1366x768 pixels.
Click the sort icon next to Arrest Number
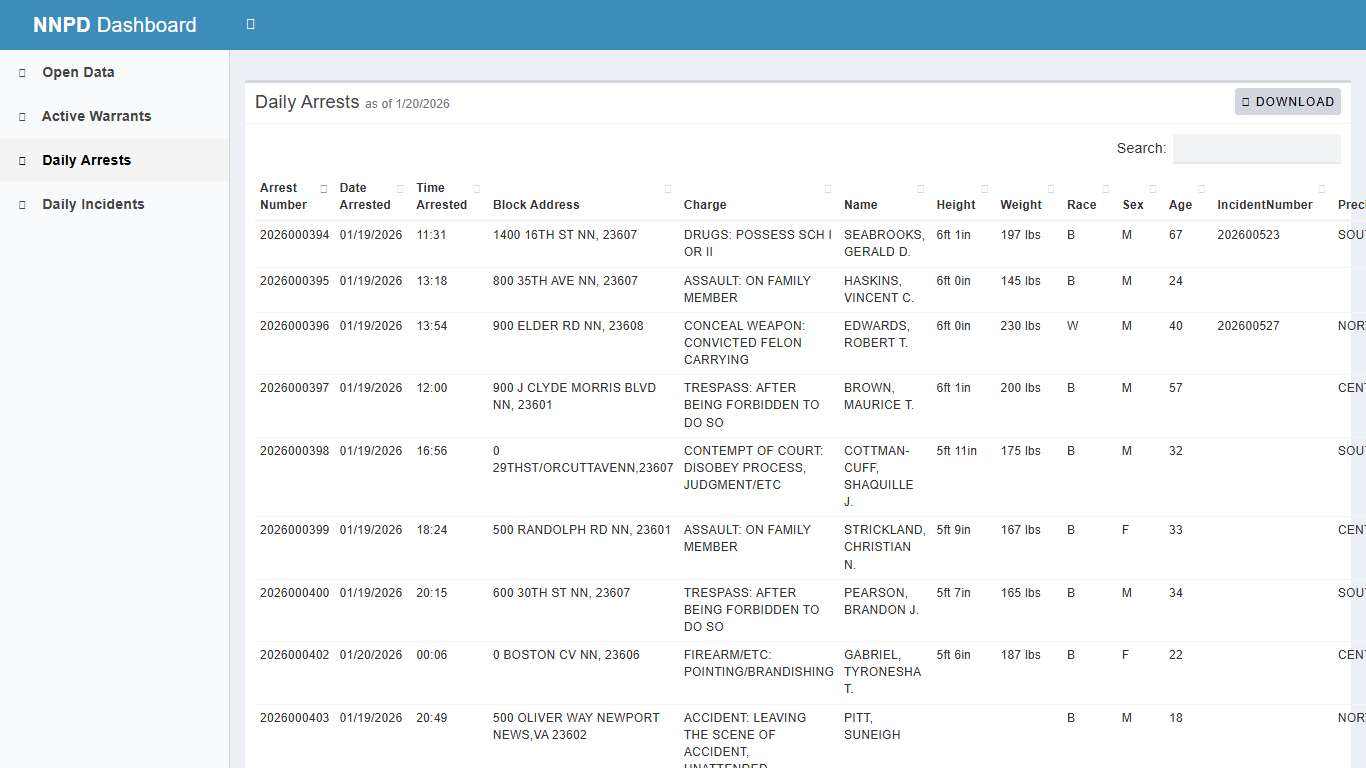point(324,188)
